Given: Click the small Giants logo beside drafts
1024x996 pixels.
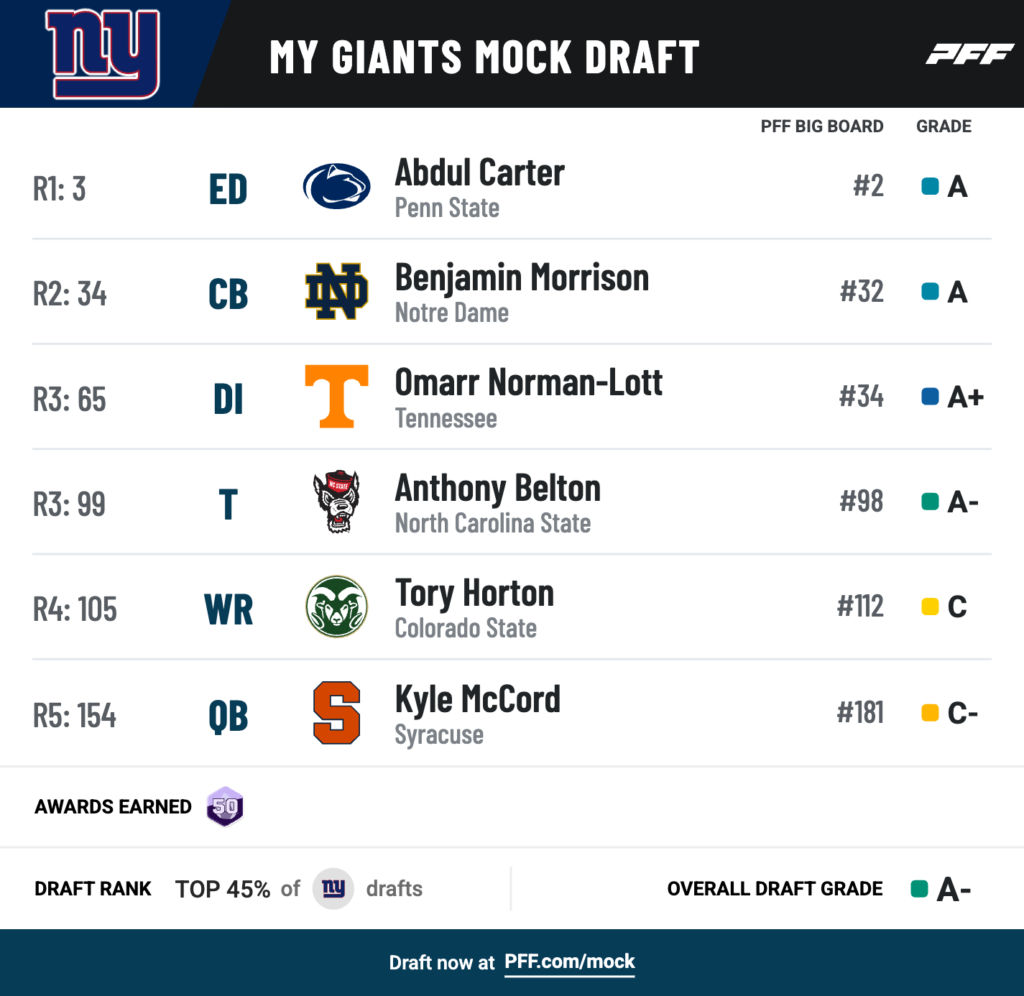Looking at the screenshot, I should coord(333,888).
